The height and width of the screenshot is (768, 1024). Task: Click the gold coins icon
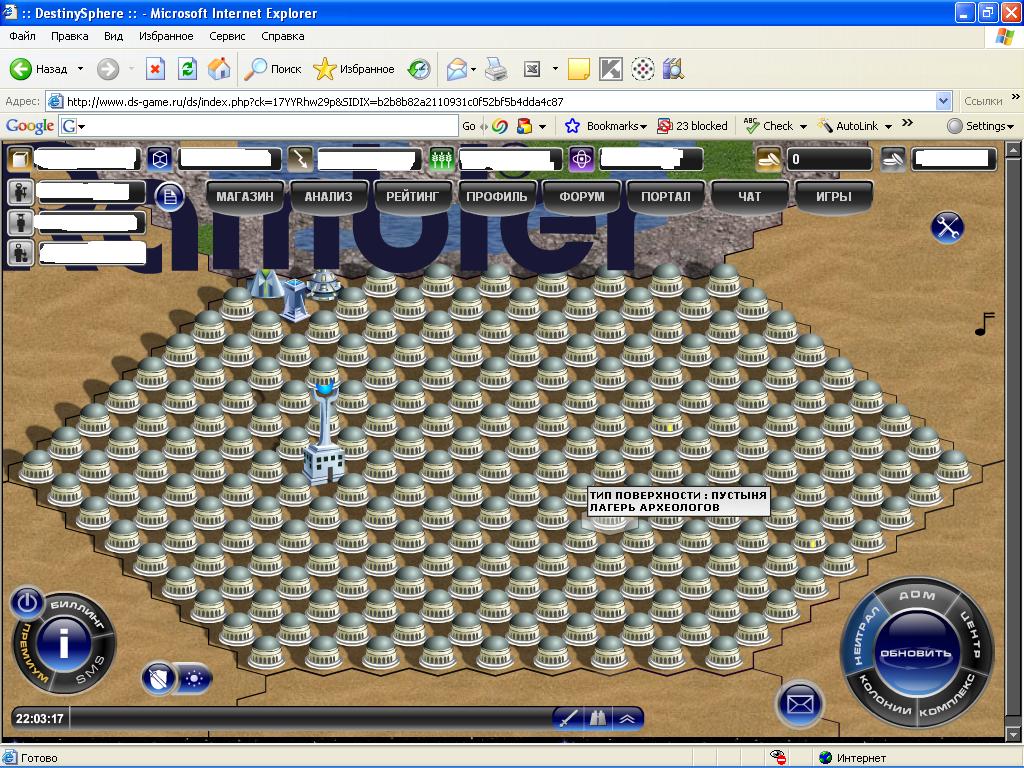pos(768,159)
